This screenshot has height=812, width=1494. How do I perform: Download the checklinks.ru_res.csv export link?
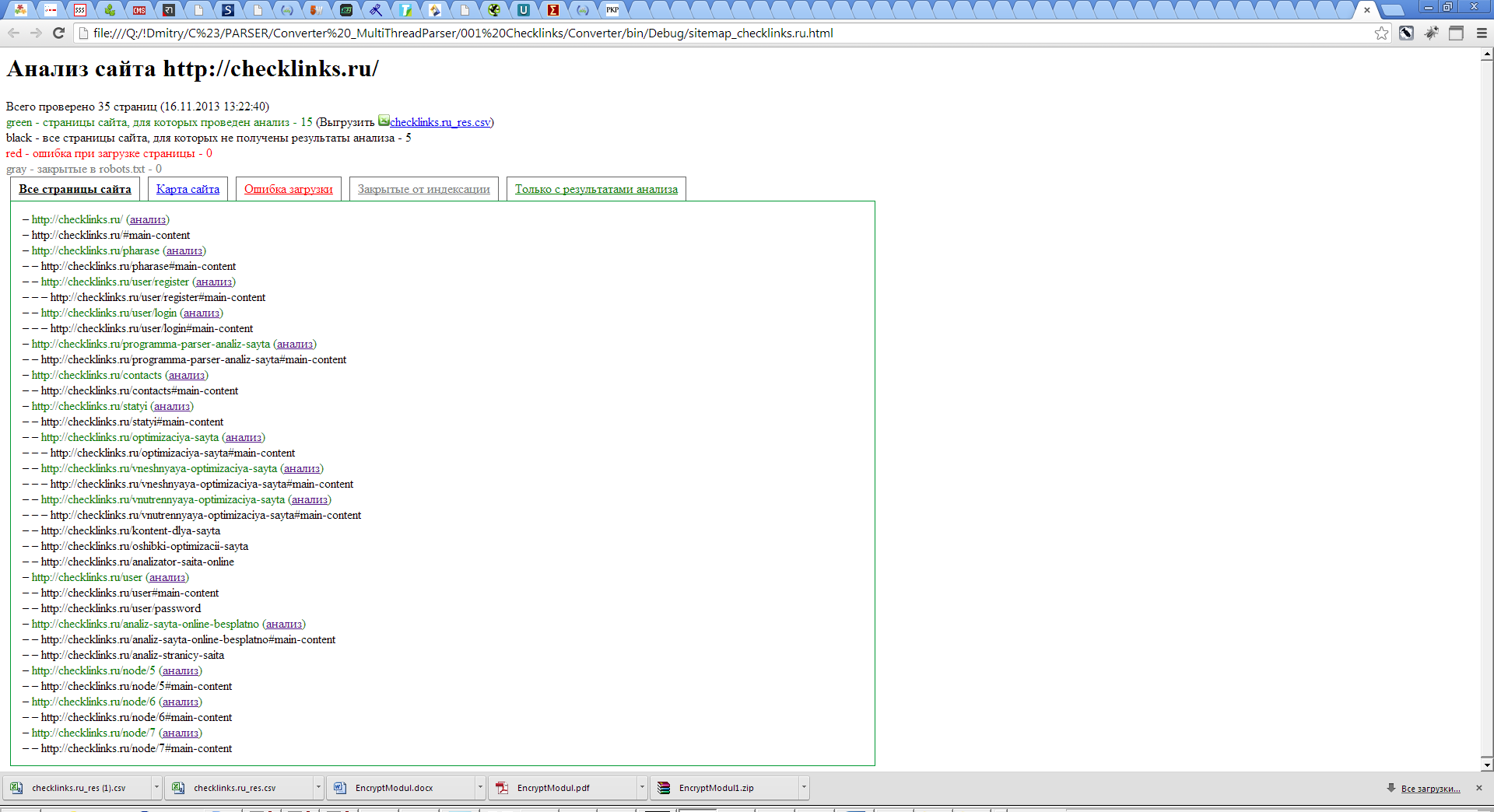click(440, 122)
